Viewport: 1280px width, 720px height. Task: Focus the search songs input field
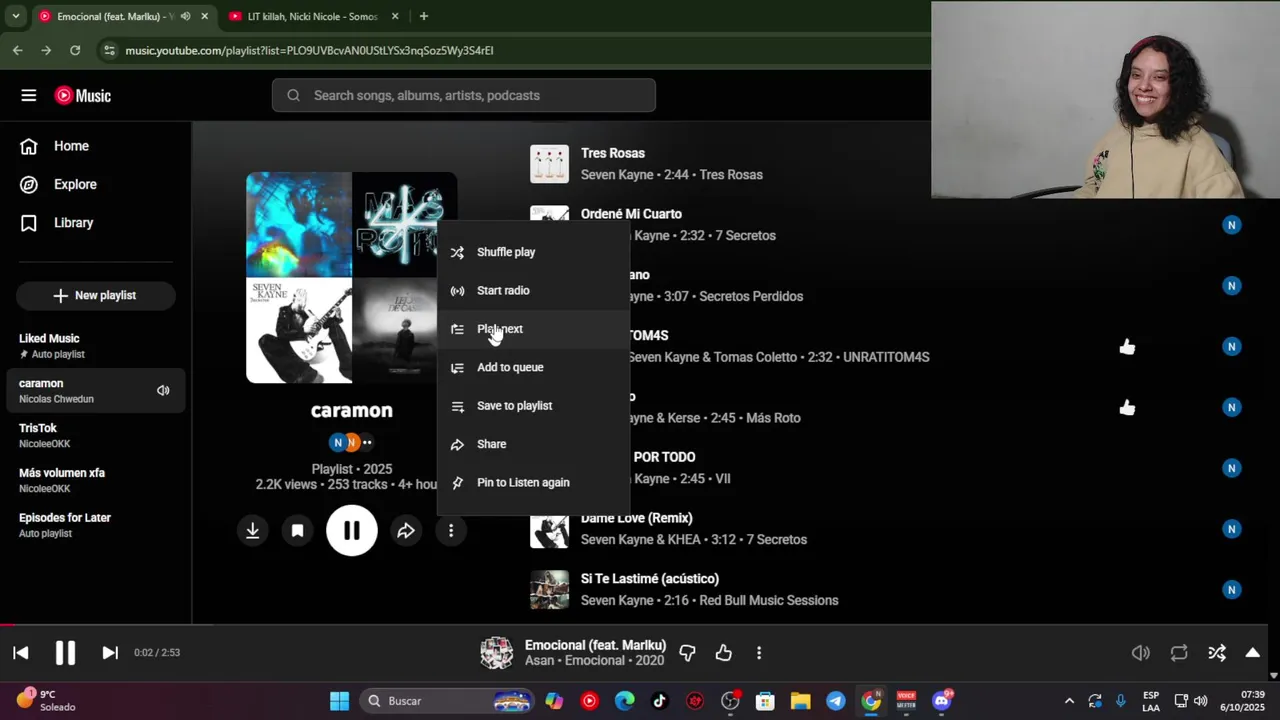coord(464,95)
